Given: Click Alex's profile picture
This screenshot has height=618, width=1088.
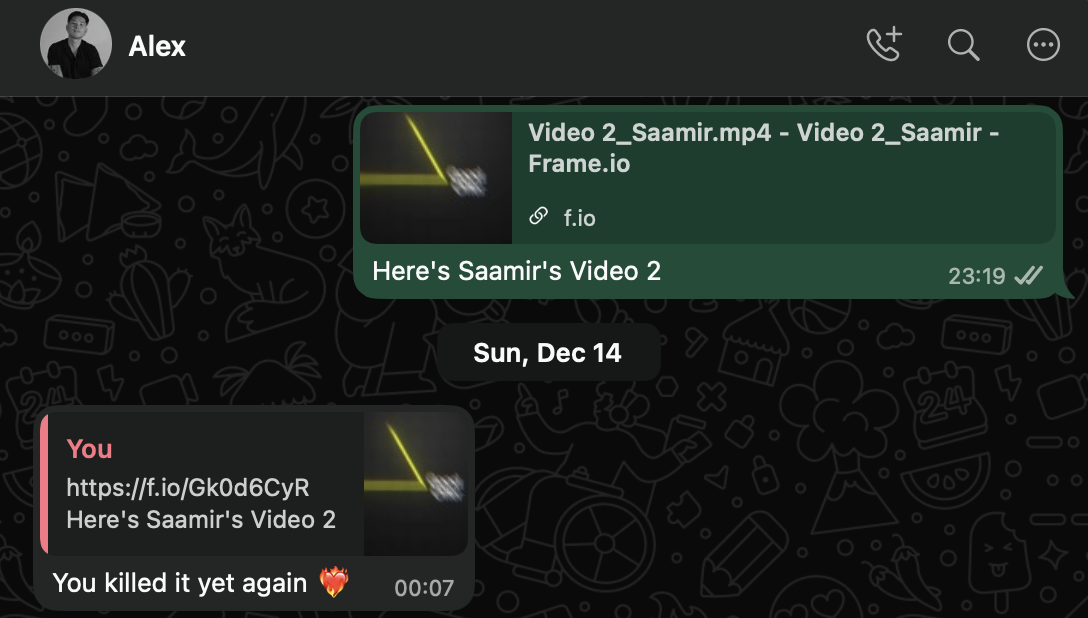Looking at the screenshot, I should point(75,45).
